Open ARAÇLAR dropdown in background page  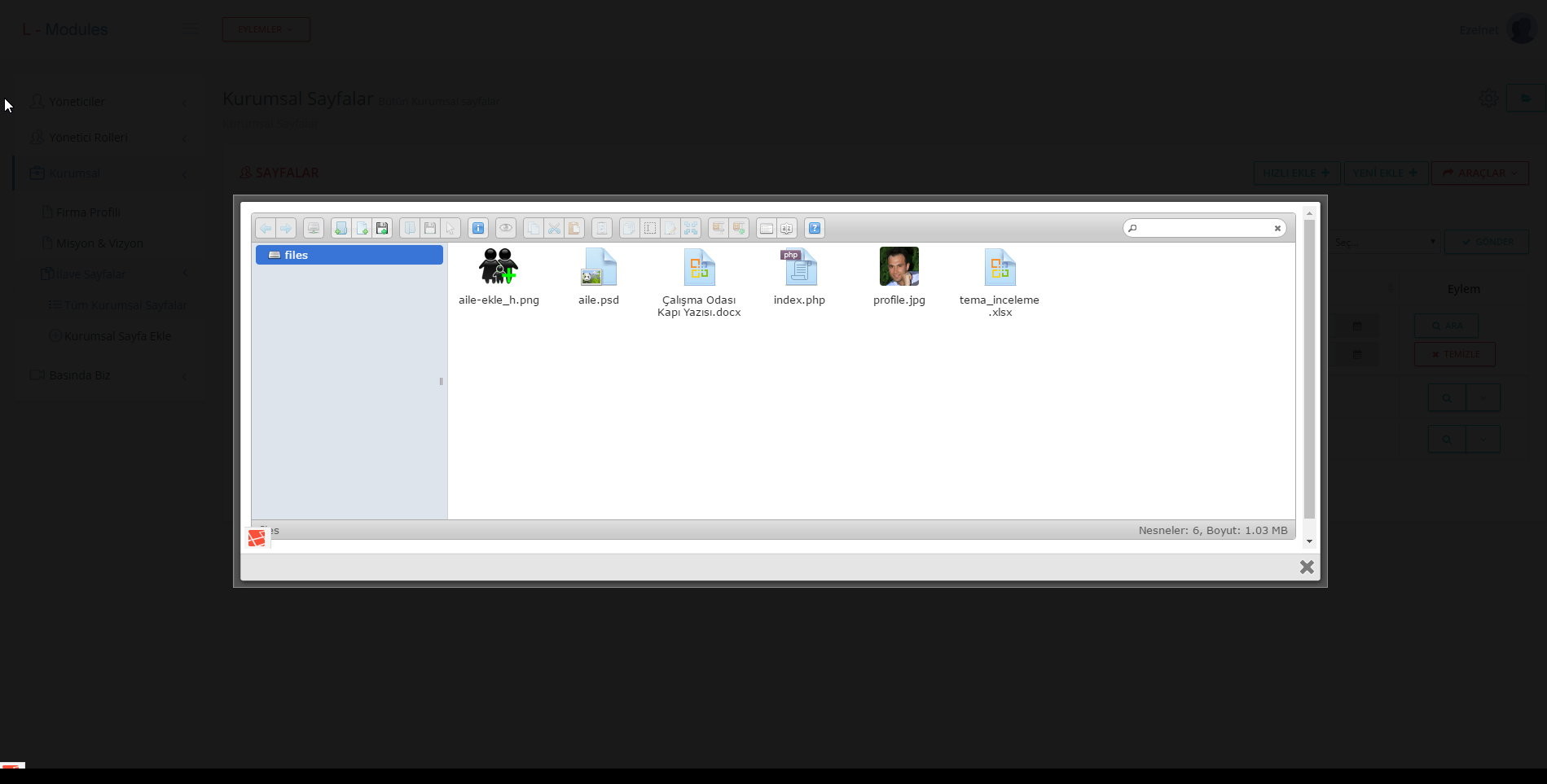point(1479,173)
